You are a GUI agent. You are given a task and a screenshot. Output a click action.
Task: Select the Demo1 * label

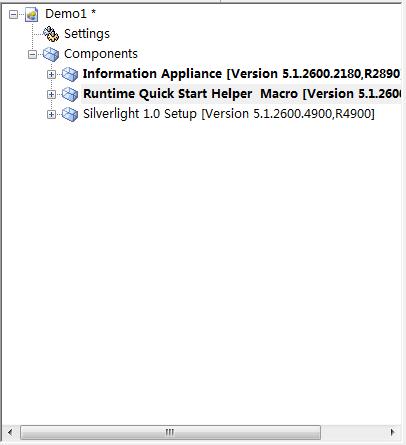(x=70, y=14)
